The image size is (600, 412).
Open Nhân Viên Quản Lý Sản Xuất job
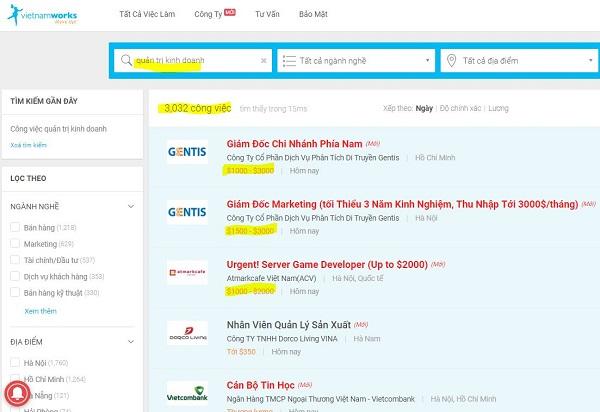tap(289, 325)
